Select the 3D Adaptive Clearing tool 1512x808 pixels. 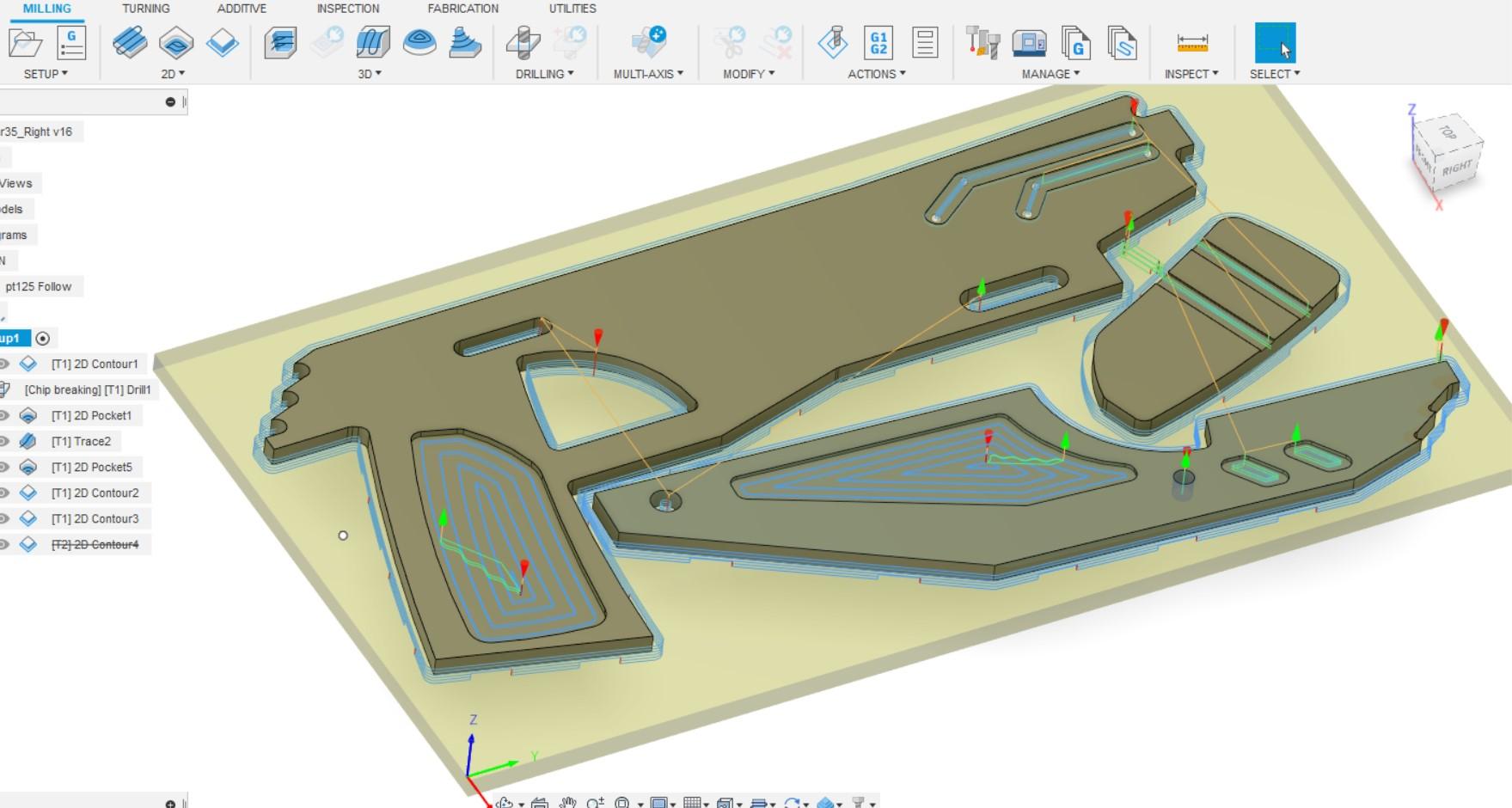[280, 42]
